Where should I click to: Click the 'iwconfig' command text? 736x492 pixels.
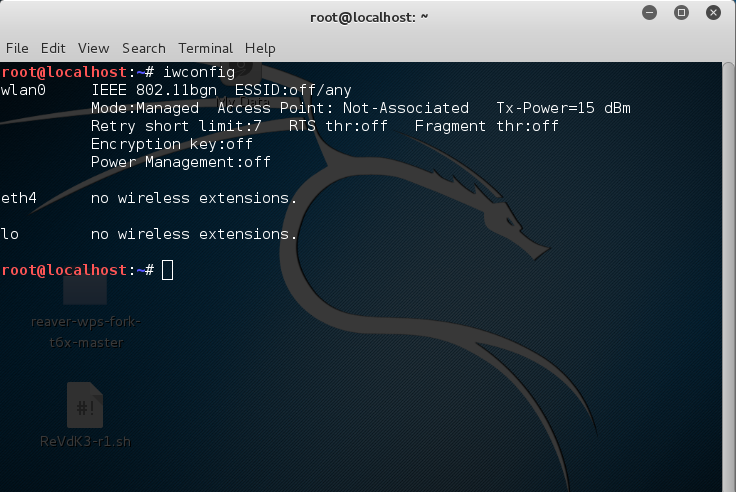[x=199, y=72]
